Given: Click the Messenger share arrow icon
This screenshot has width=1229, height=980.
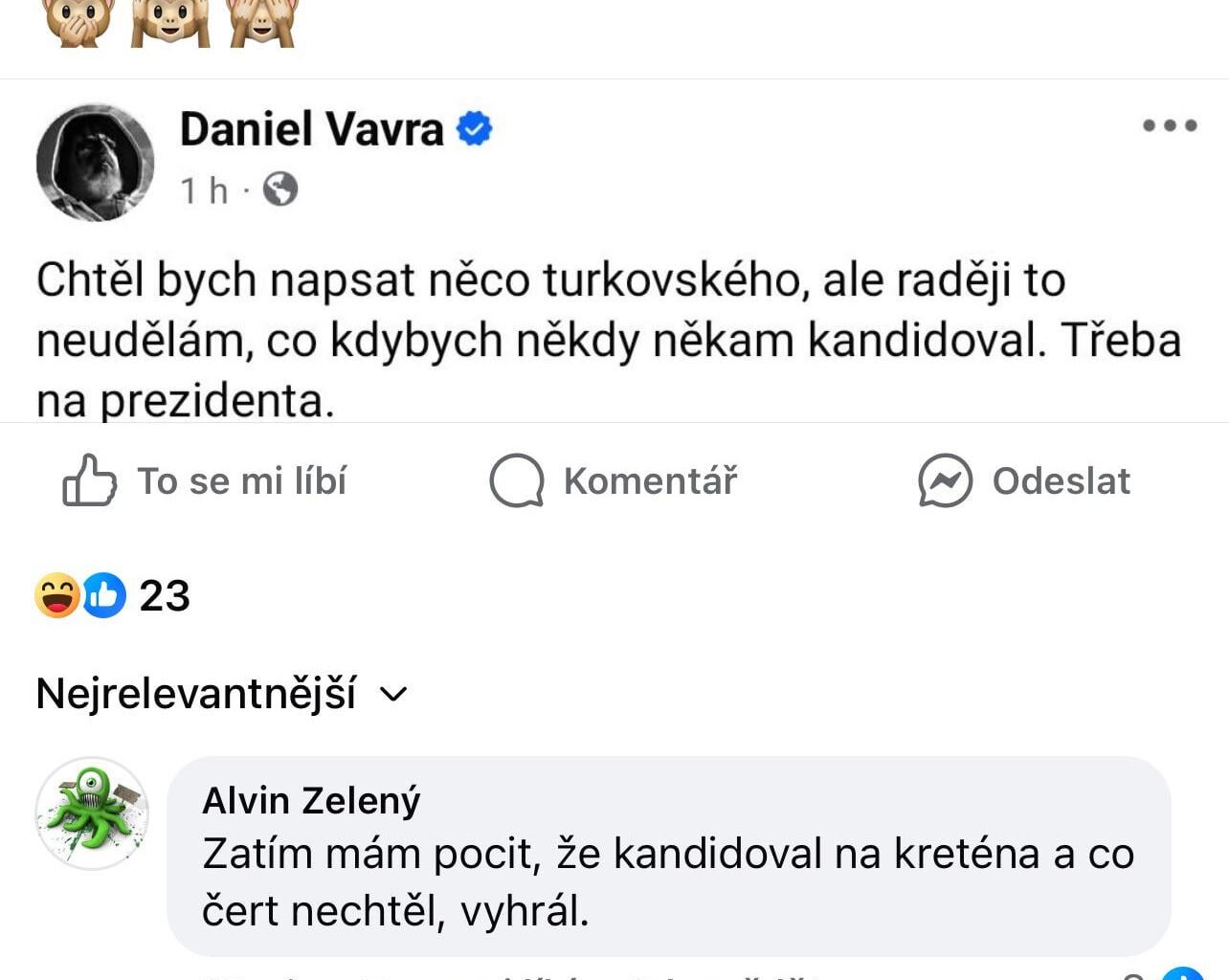Looking at the screenshot, I should click(x=944, y=481).
